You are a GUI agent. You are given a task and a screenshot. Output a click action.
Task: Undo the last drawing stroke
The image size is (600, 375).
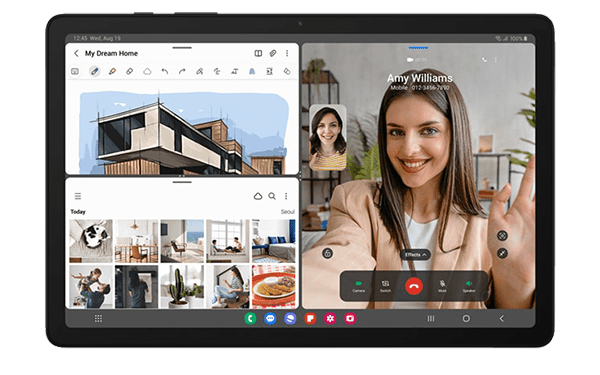point(165,71)
